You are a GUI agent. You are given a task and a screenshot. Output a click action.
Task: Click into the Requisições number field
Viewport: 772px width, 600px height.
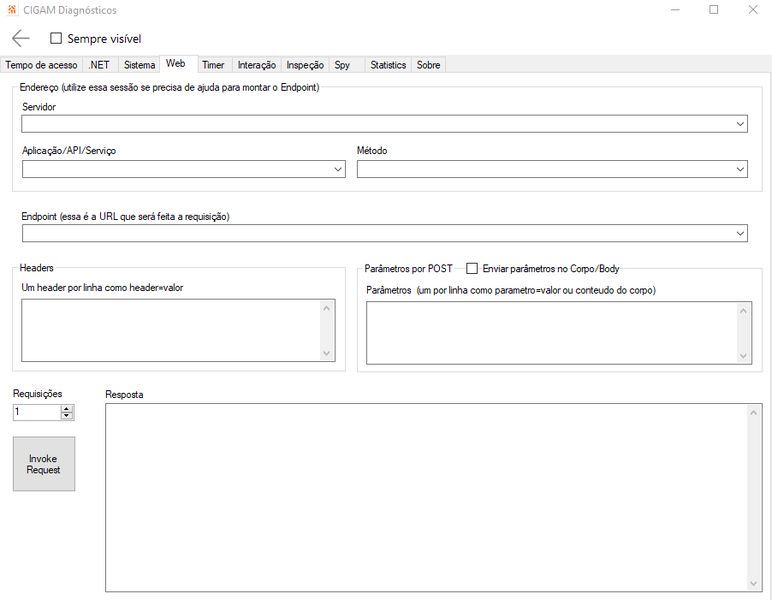pyautogui.click(x=37, y=412)
